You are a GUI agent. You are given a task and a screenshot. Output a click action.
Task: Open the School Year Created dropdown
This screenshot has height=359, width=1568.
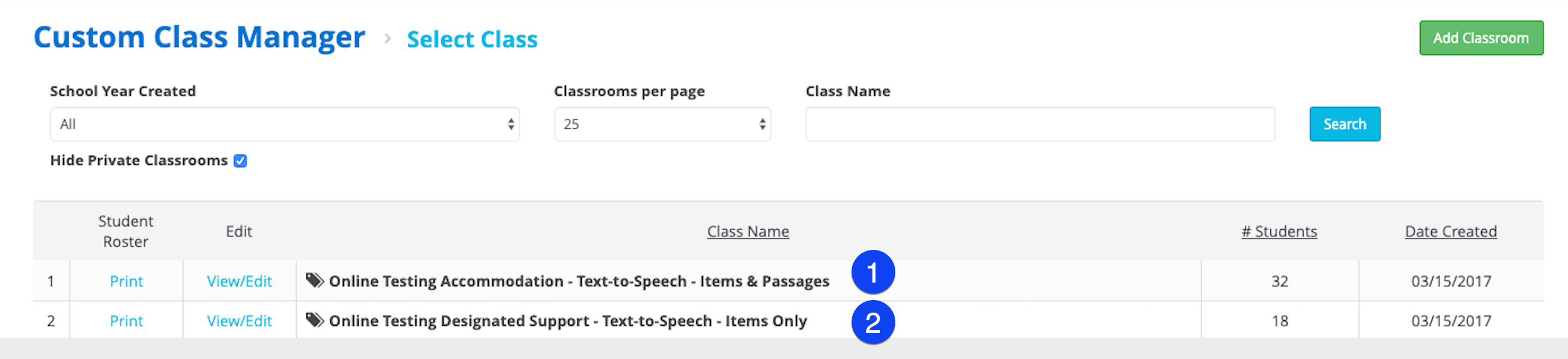point(285,124)
